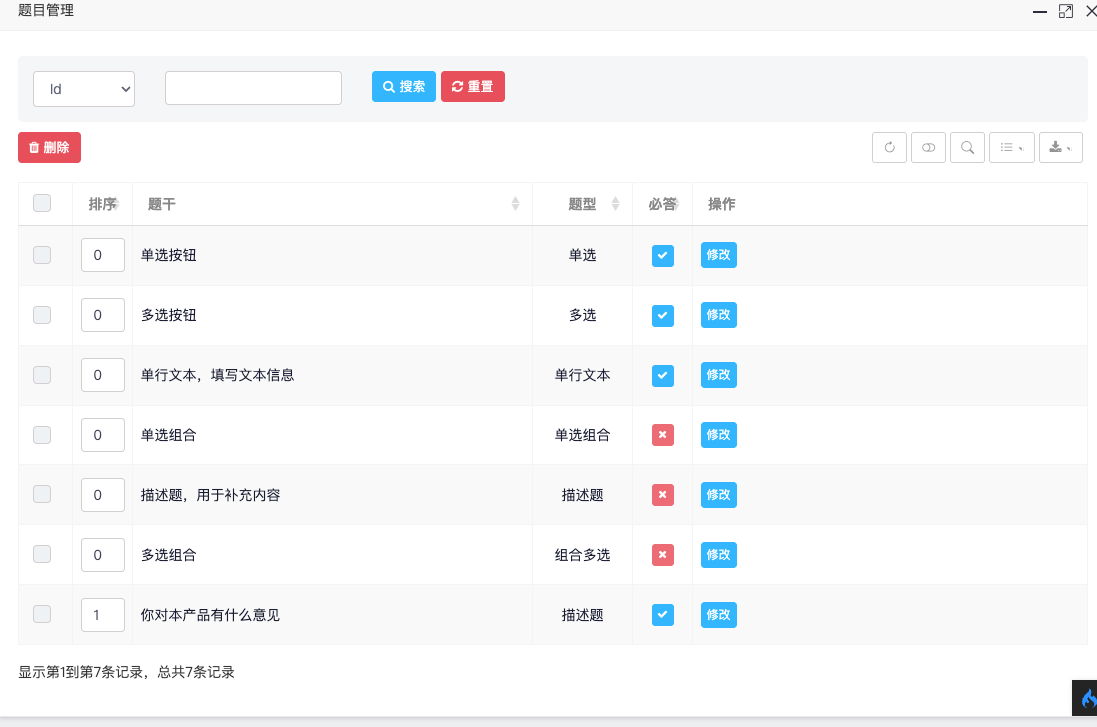Click the blue checkmark for 你对本产品有什么意见
Screen dimensions: 1097x727
click(662, 615)
